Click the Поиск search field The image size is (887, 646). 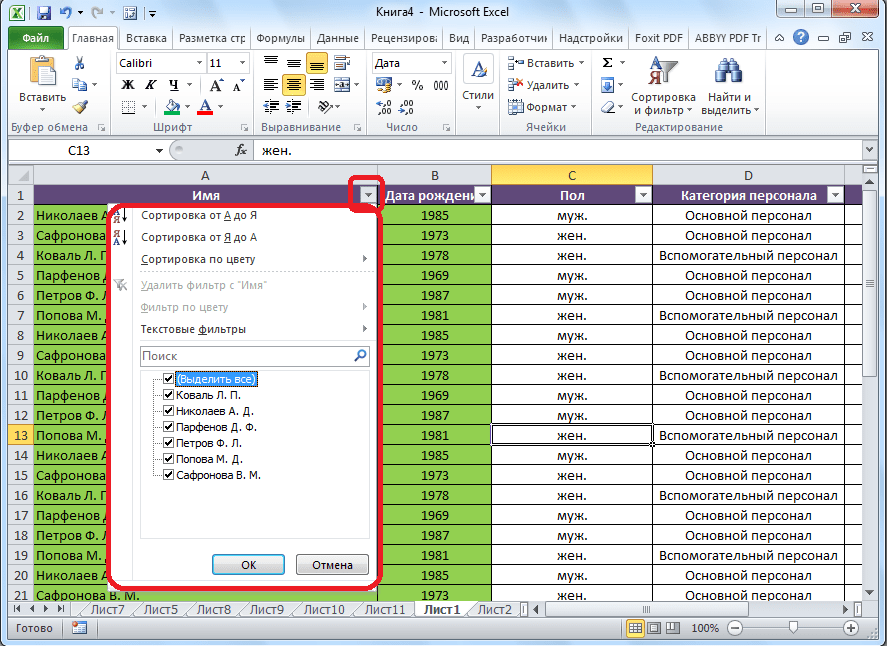tap(245, 355)
